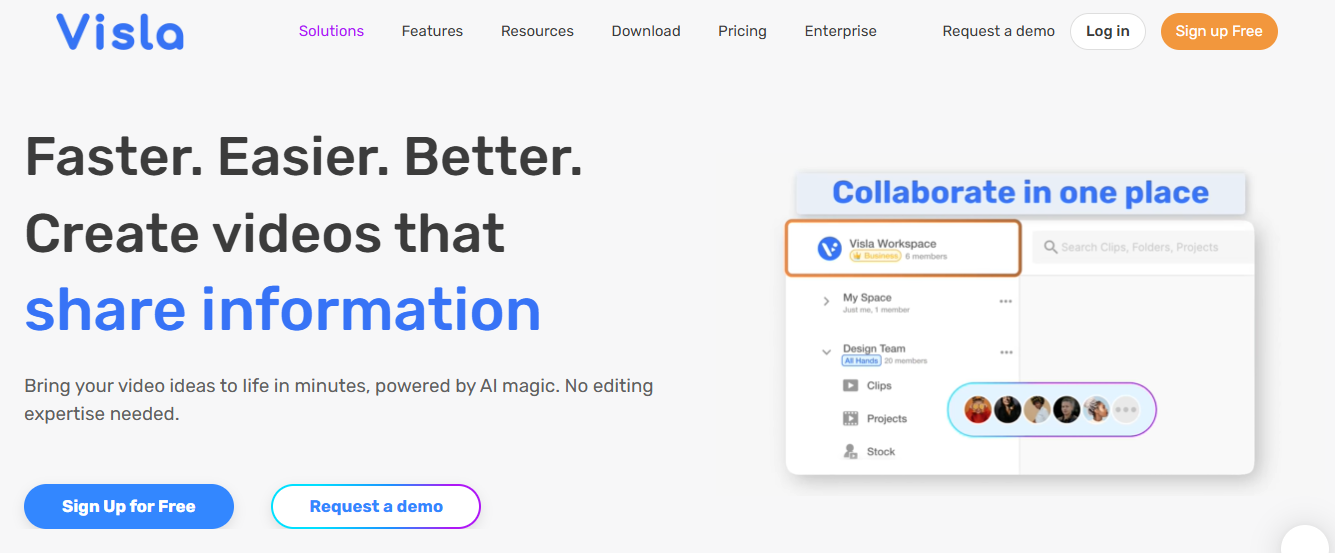Open the three-dot menu beside Design Team

[x=1006, y=352]
